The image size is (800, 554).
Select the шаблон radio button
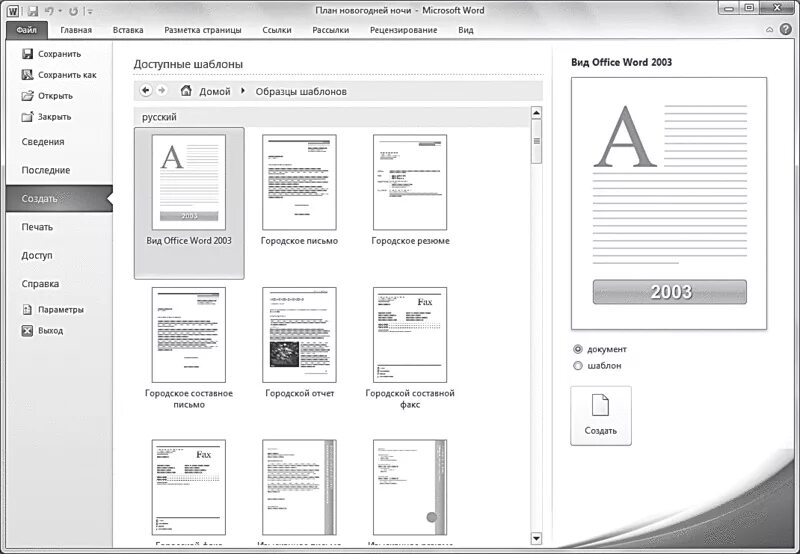[x=578, y=365]
